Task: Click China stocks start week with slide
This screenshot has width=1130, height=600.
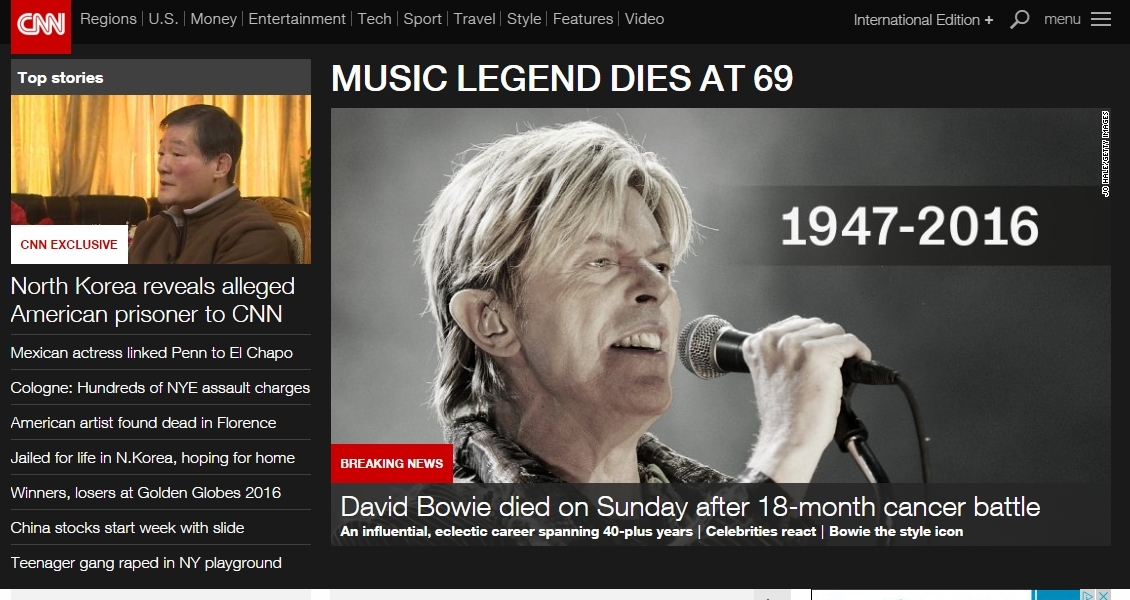Action: [x=128, y=528]
